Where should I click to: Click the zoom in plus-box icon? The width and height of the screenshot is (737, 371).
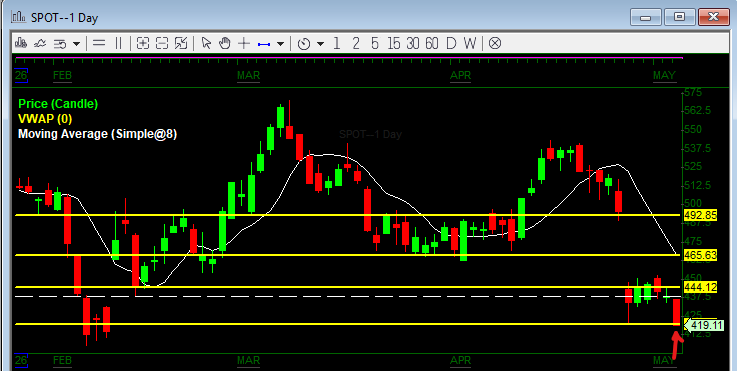143,44
